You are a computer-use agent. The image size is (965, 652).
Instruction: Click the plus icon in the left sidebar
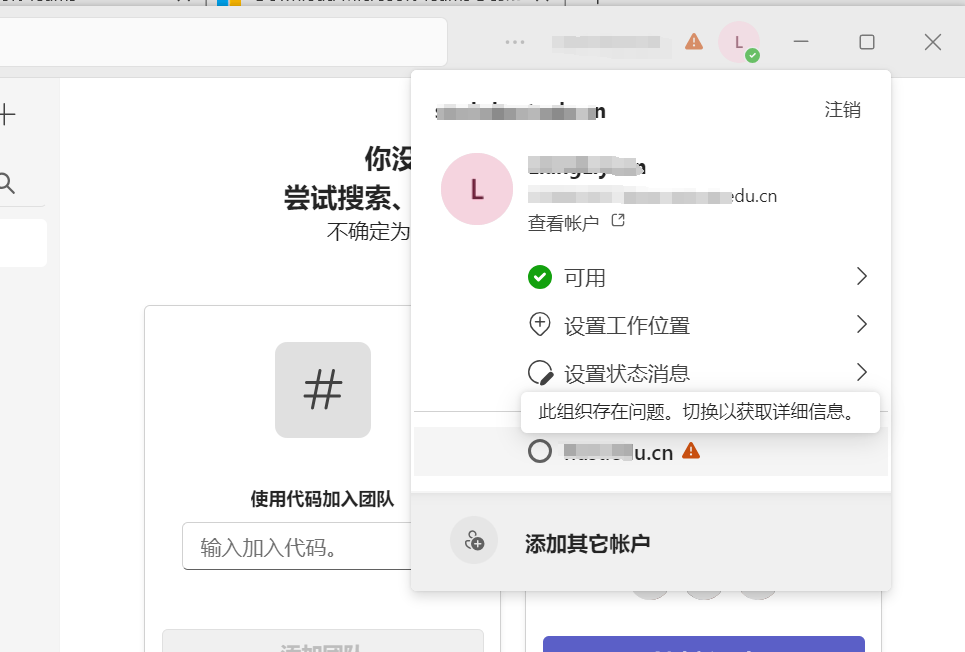click(7, 115)
